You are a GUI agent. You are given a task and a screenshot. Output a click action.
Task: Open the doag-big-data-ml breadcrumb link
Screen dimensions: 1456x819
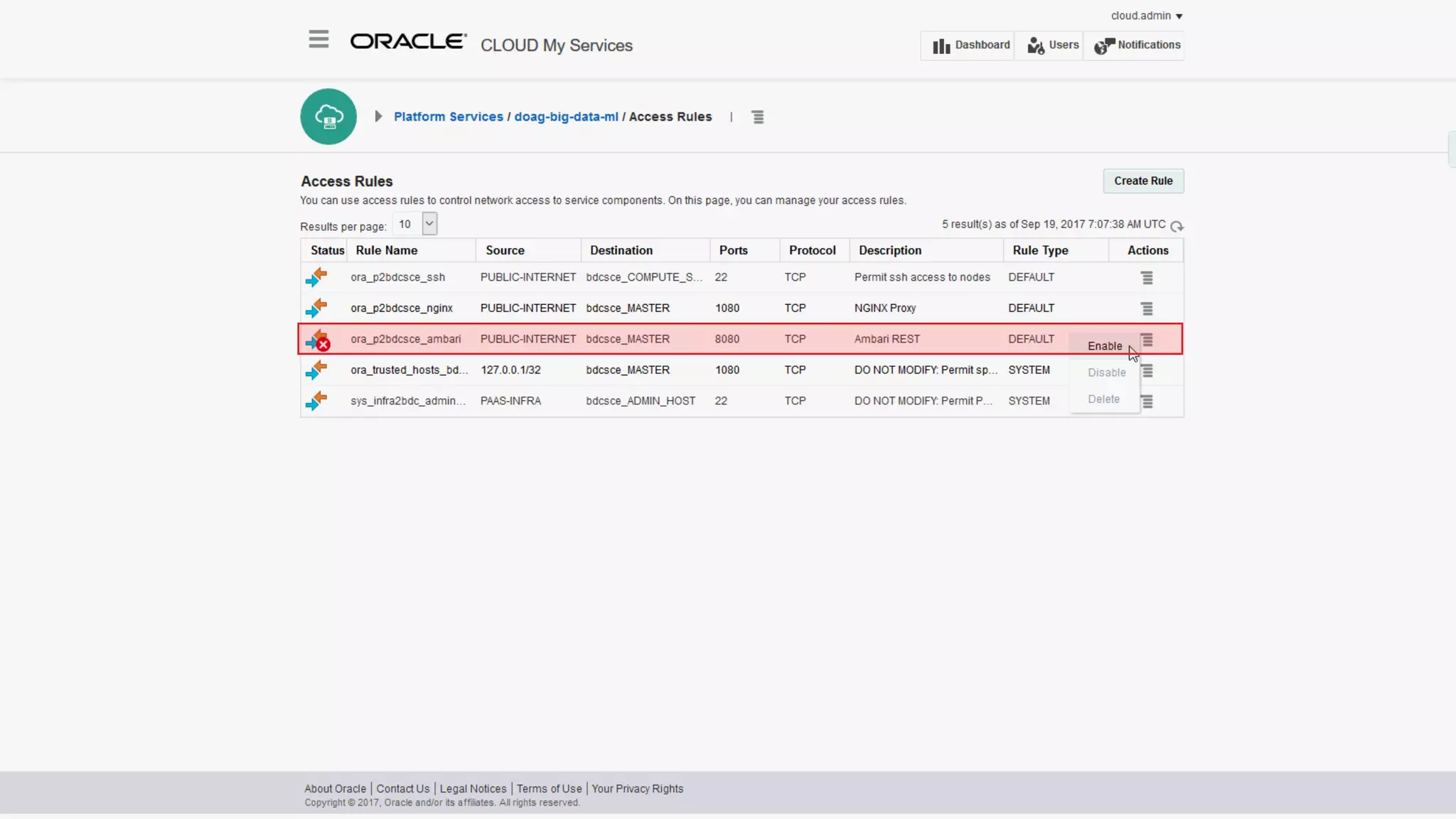pos(566,117)
